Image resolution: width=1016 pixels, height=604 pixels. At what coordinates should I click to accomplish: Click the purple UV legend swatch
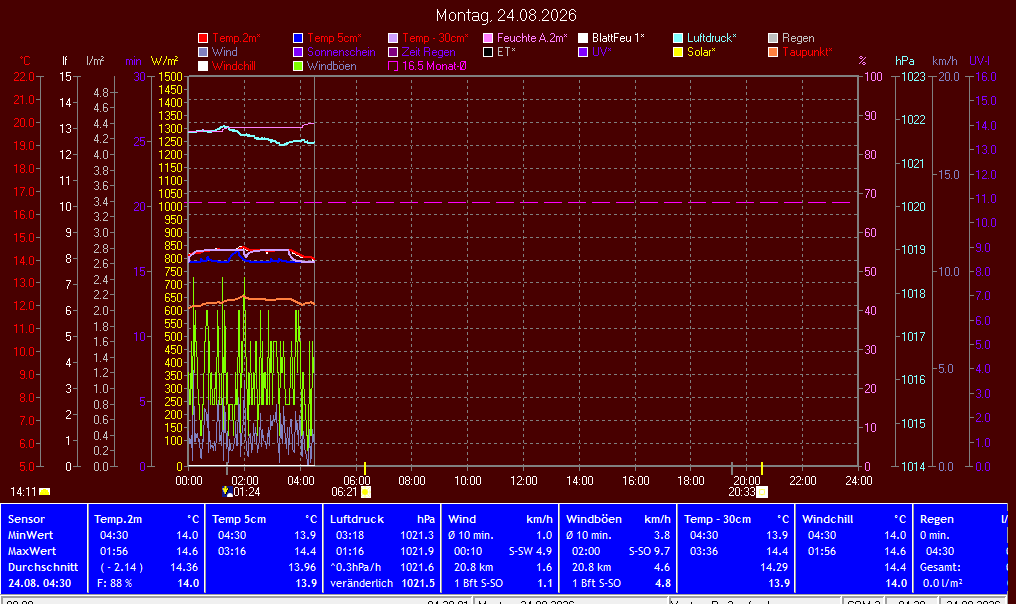(x=583, y=52)
